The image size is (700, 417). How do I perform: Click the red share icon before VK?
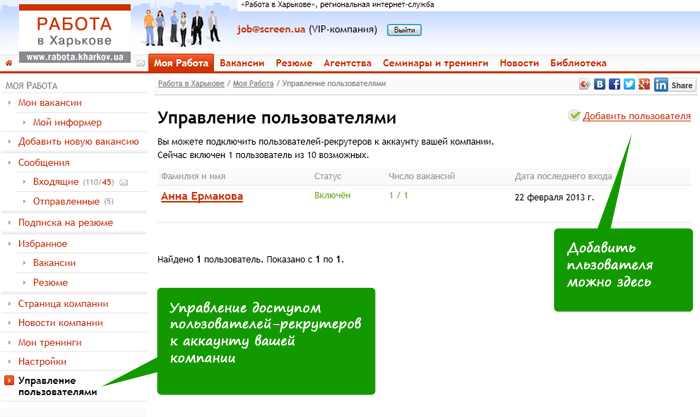[x=584, y=84]
